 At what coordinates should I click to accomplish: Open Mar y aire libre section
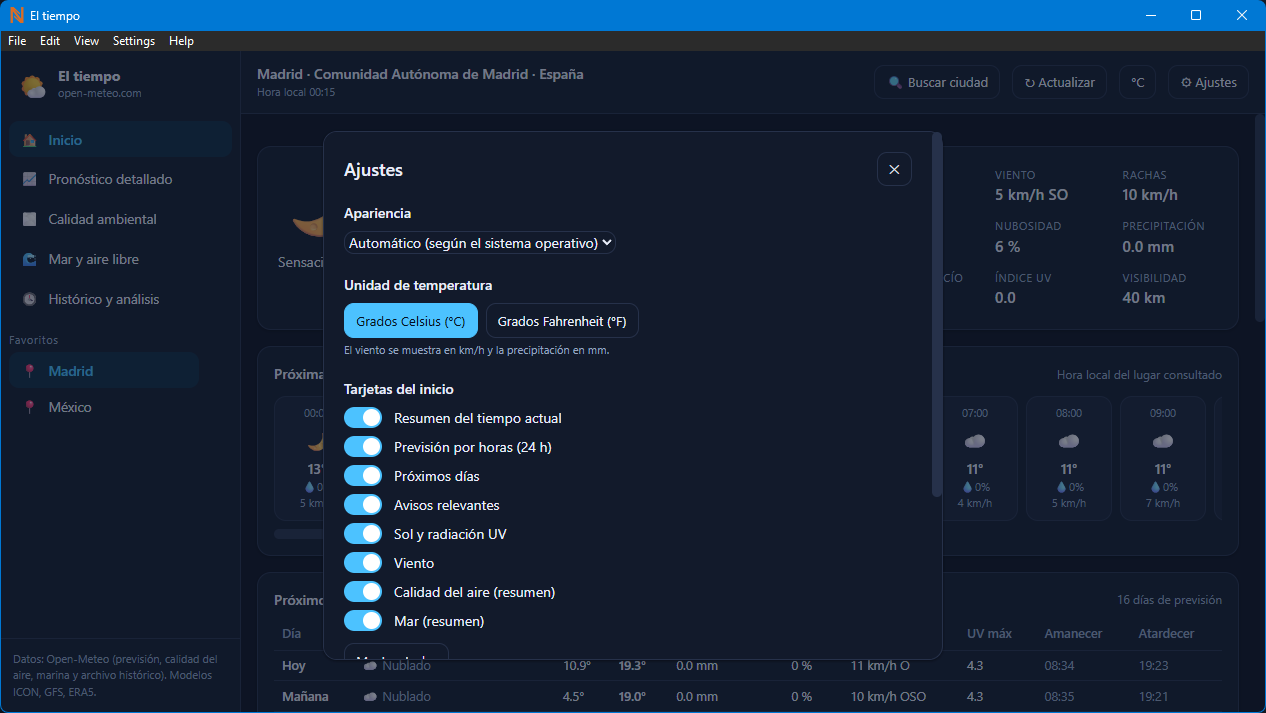121,259
